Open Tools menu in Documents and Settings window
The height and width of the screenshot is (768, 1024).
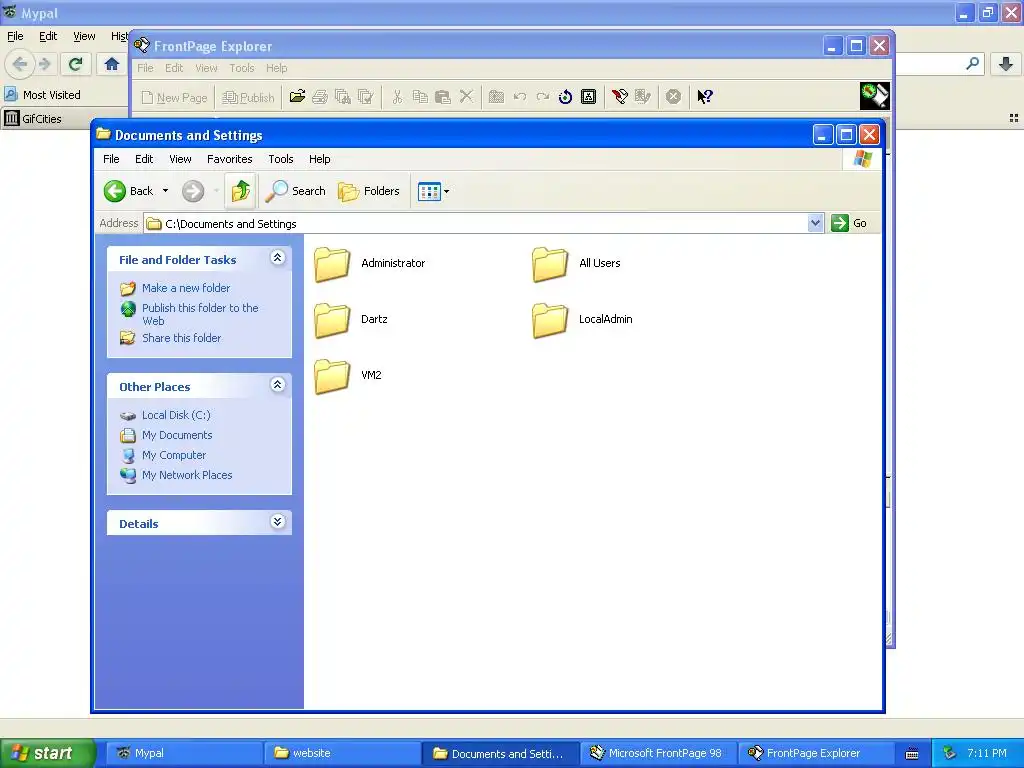pos(281,159)
